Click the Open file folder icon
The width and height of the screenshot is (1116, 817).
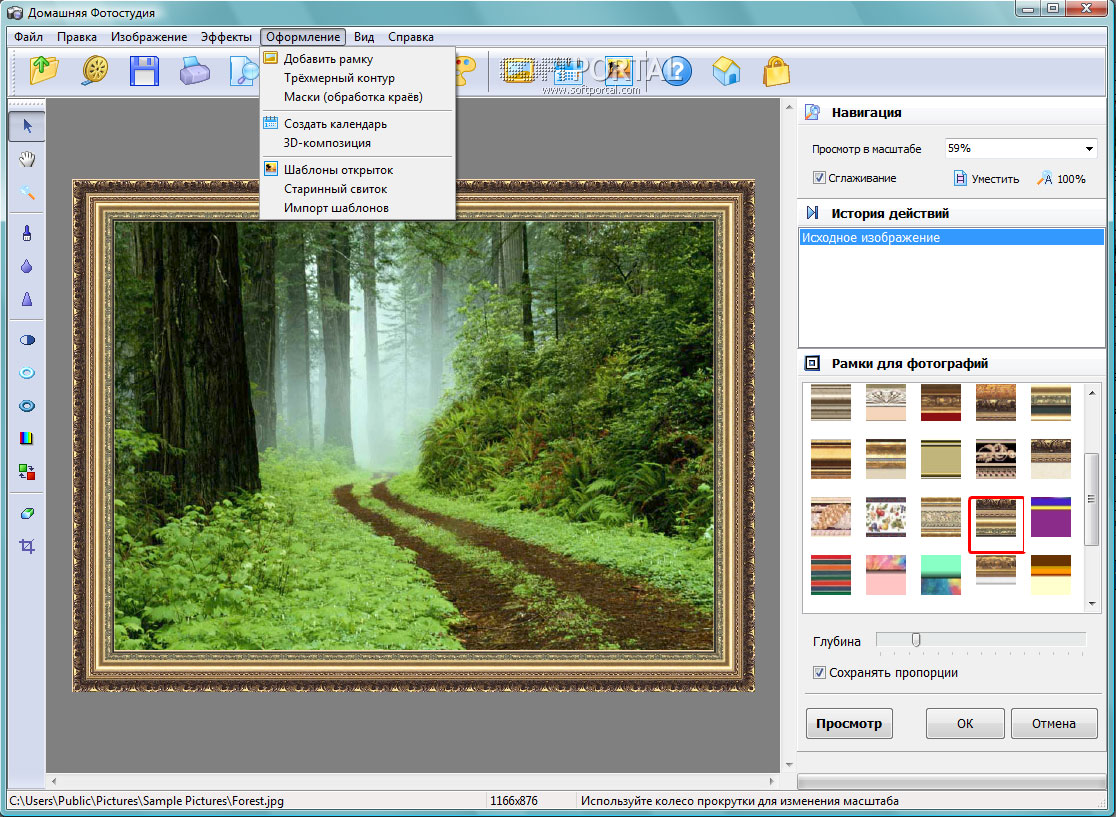pos(45,71)
